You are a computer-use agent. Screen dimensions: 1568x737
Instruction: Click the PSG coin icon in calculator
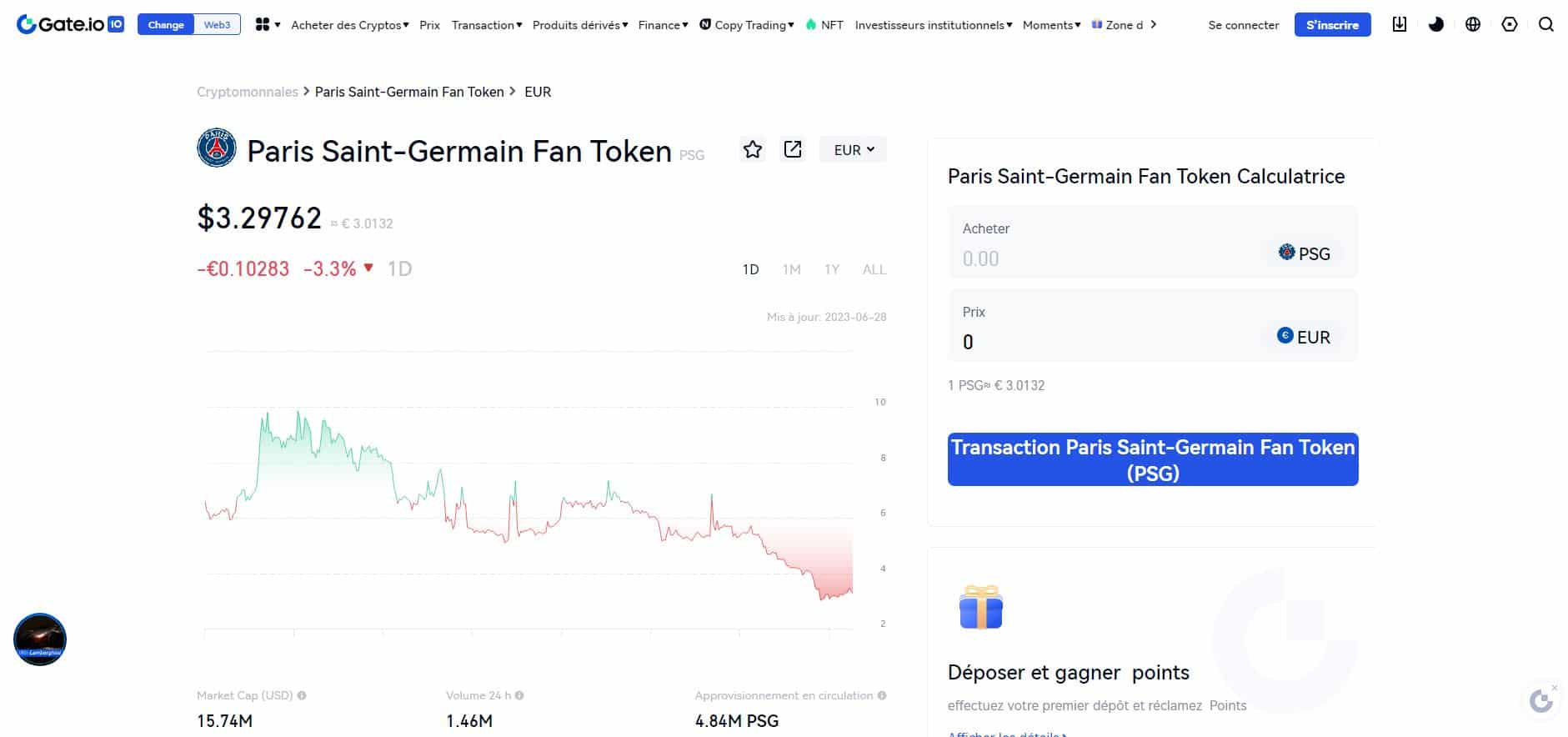point(1287,252)
